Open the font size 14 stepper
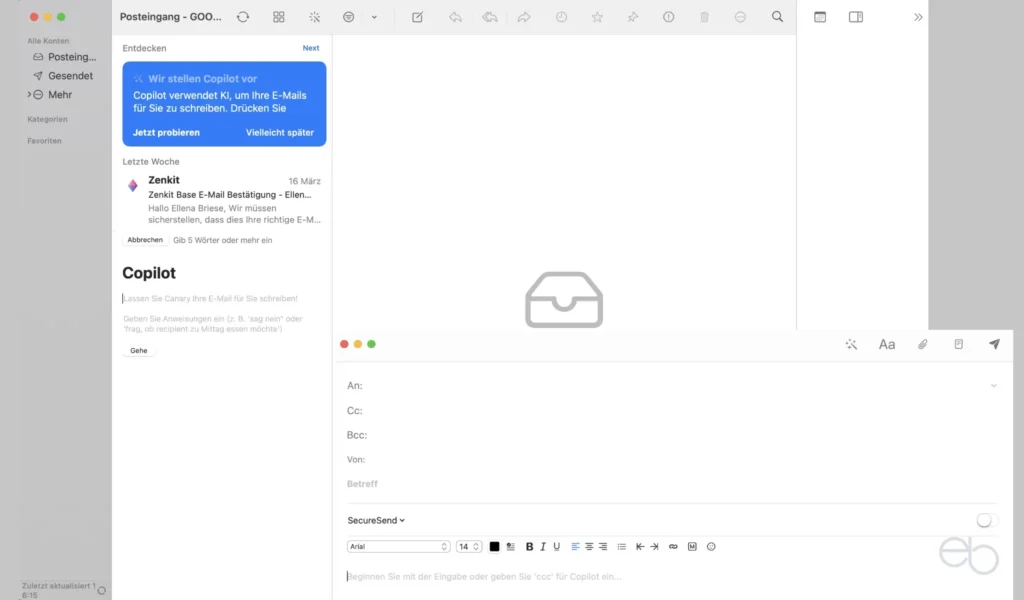1024x600 pixels. click(469, 546)
